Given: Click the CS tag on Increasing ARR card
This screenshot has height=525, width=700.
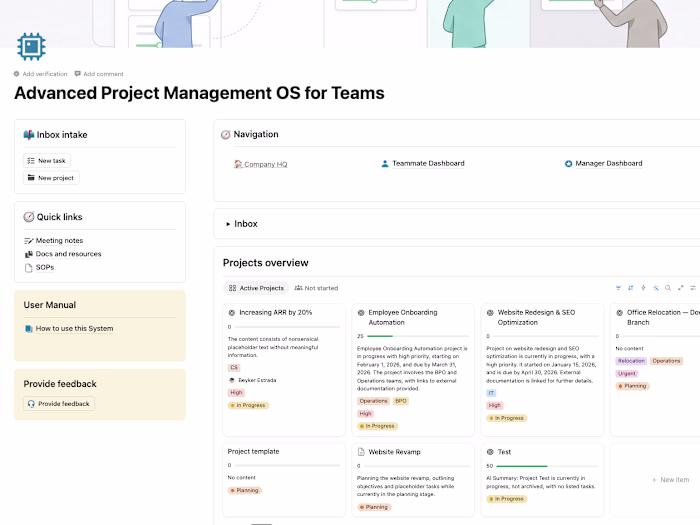Looking at the screenshot, I should click(234, 367).
